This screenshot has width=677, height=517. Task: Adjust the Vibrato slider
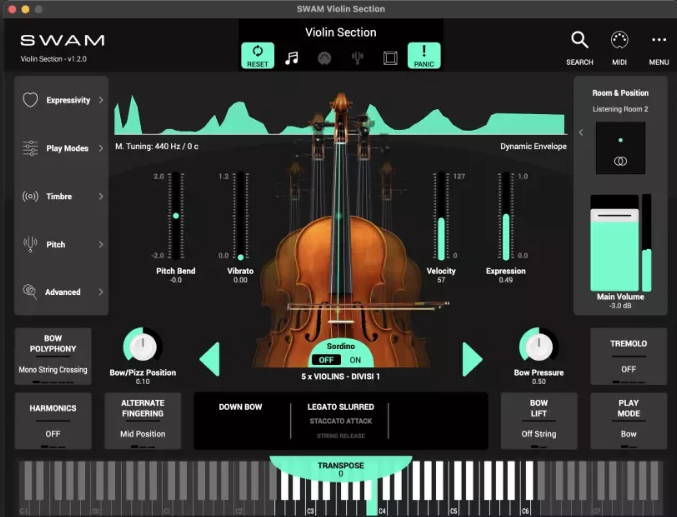[x=240, y=216]
